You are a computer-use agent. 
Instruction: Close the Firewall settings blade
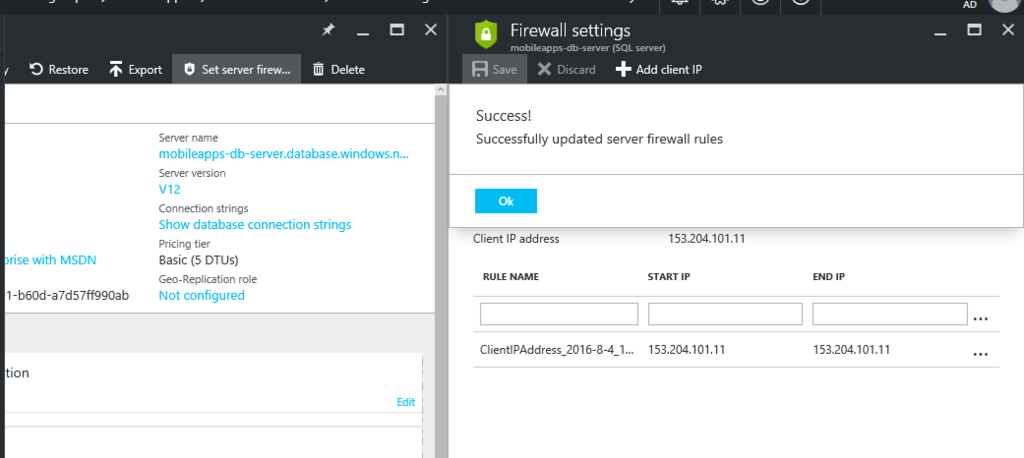click(x=1008, y=30)
